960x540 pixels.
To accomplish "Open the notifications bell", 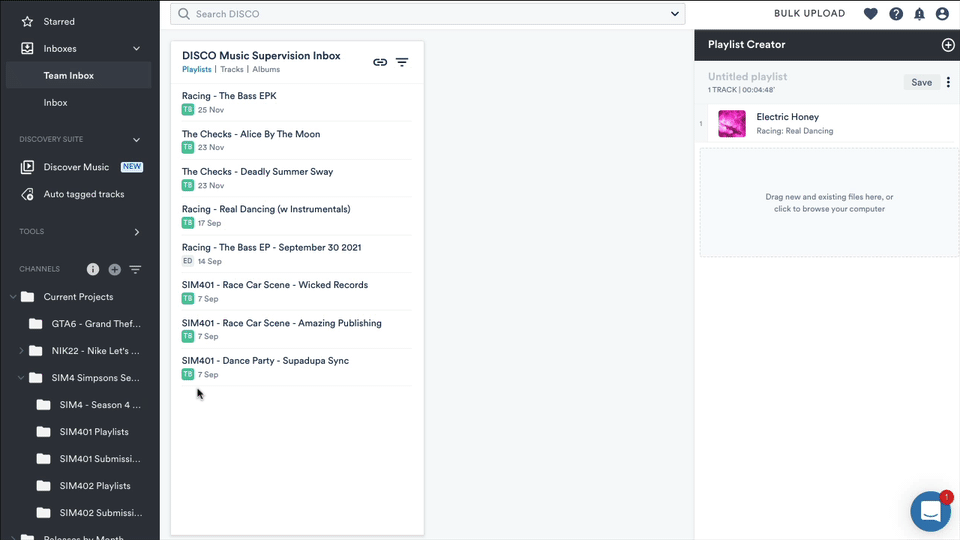I will click(920, 13).
